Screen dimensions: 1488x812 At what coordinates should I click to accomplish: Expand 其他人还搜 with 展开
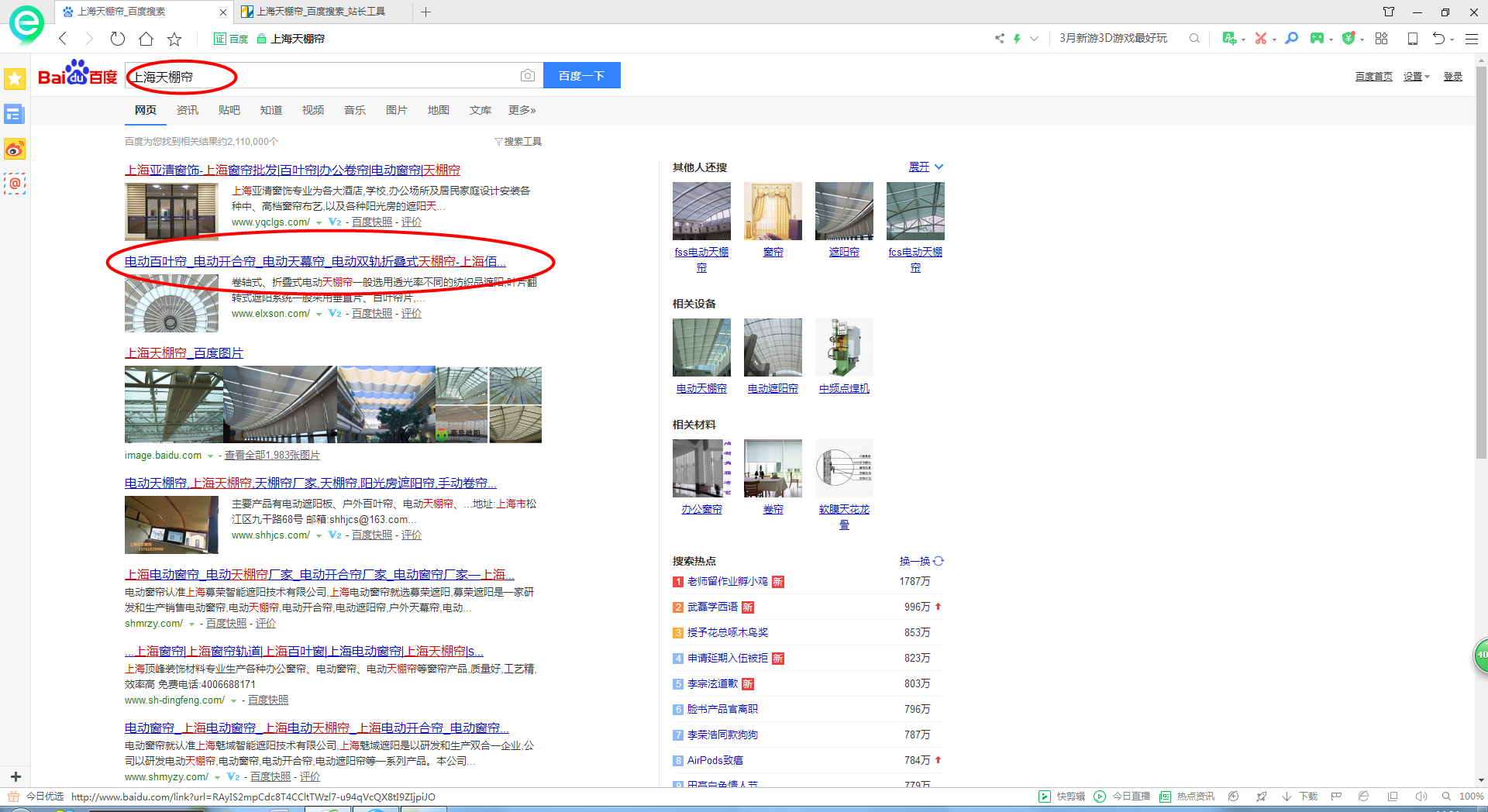pyautogui.click(x=926, y=167)
